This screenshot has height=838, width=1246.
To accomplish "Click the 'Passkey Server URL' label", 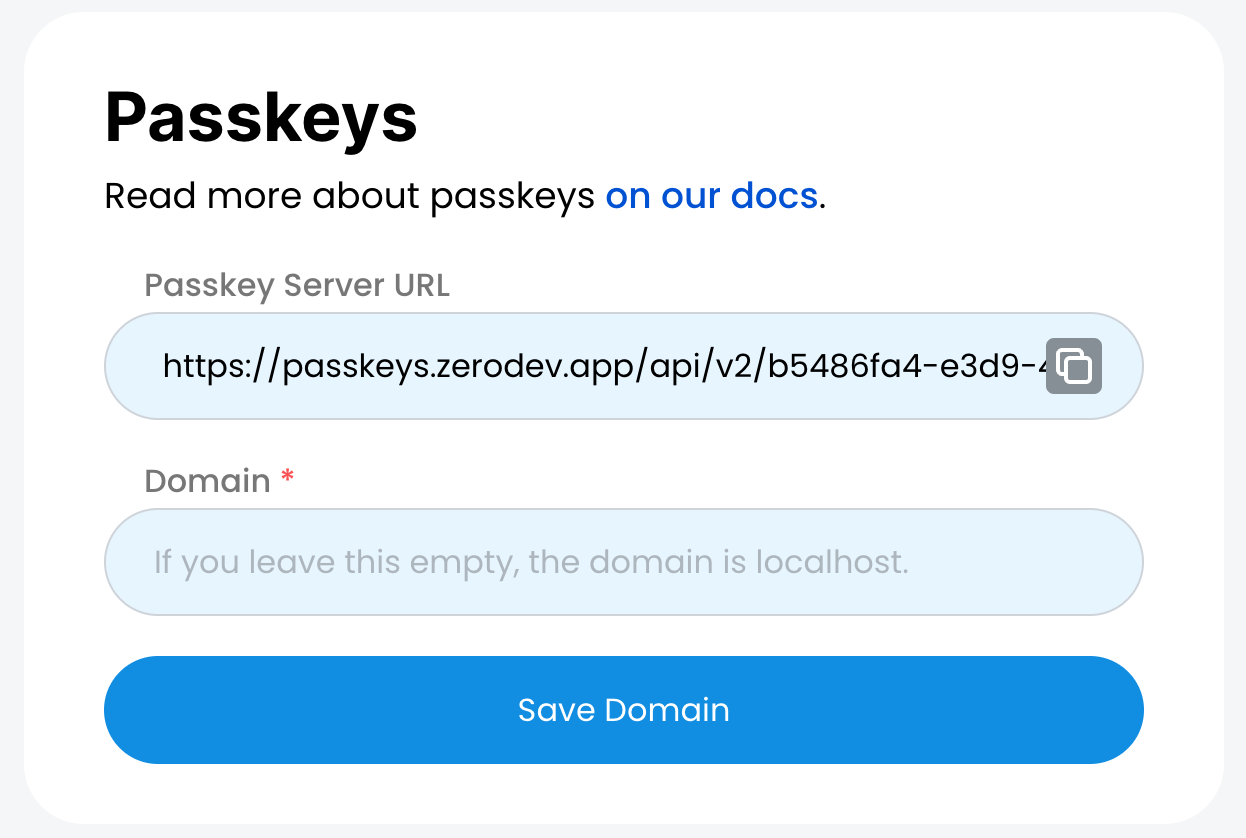I will pos(297,286).
